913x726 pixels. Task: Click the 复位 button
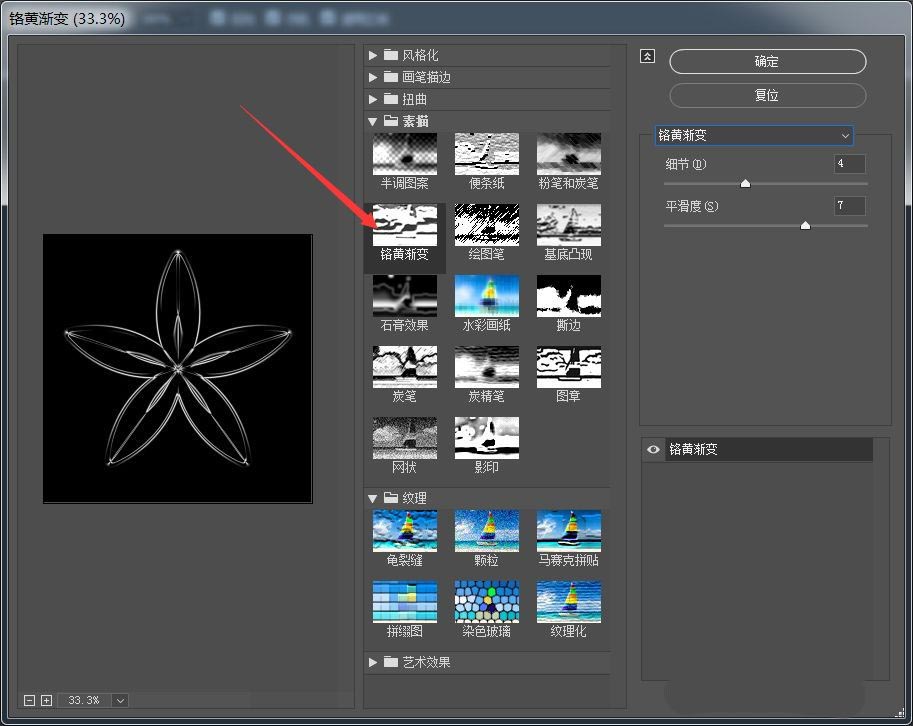(x=767, y=95)
